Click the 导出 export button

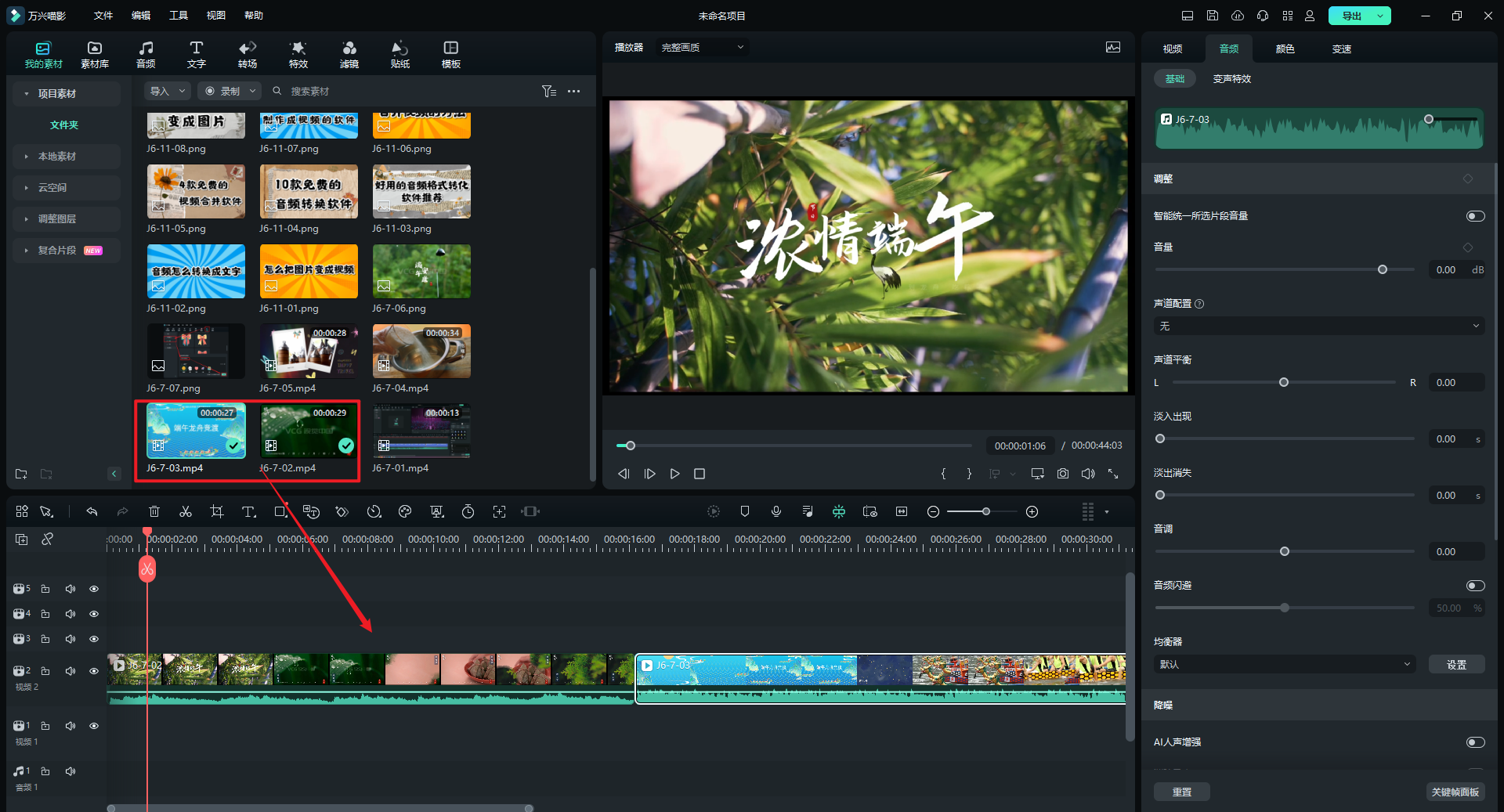[1351, 16]
